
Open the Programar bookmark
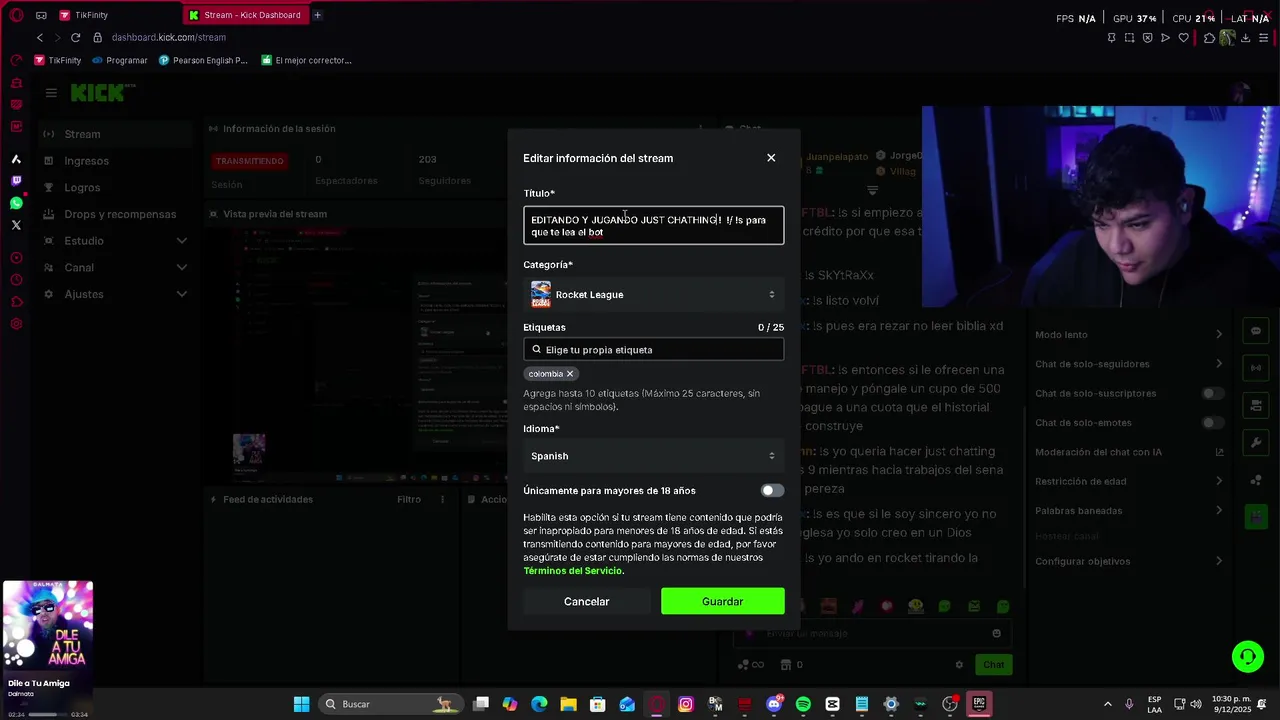pos(119,60)
